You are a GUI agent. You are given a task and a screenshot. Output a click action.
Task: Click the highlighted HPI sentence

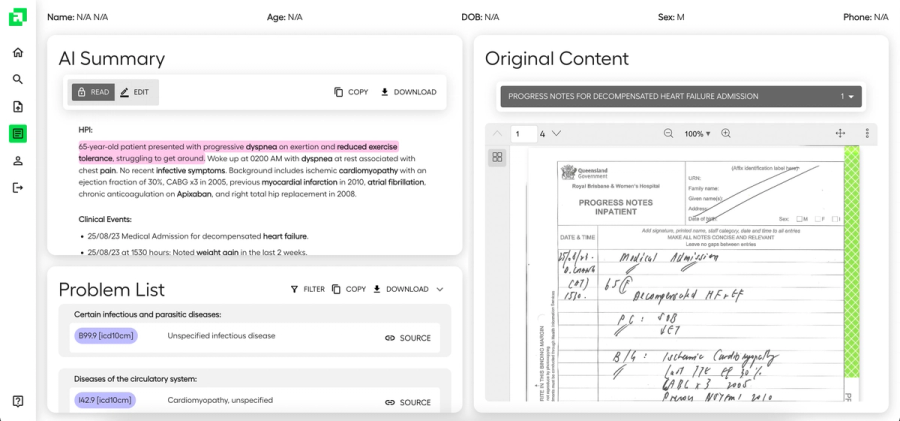coord(238,152)
